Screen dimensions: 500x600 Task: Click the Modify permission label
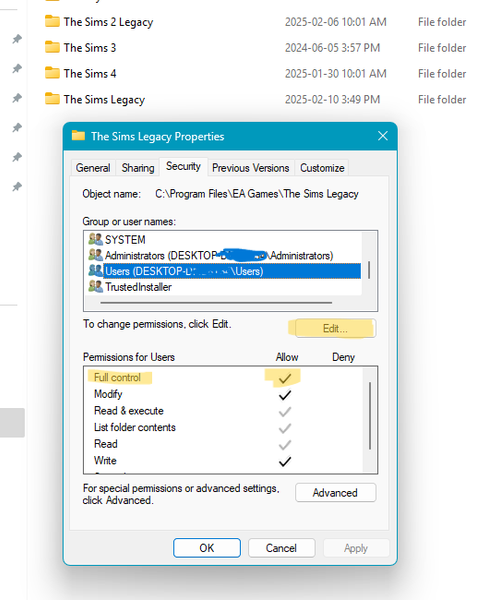(108, 394)
